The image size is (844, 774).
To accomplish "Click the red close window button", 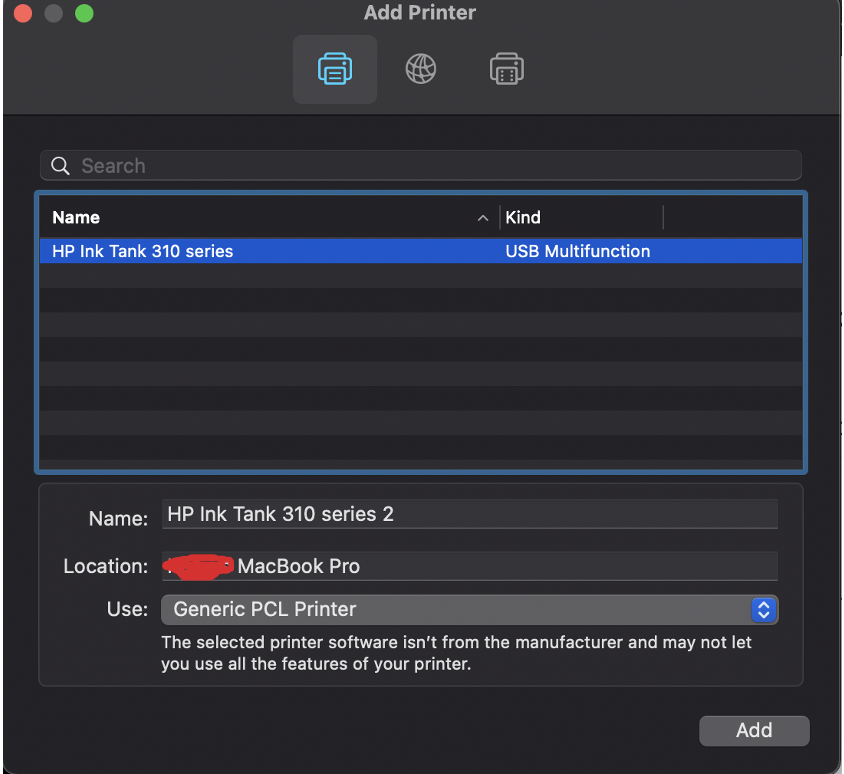I will (x=22, y=14).
